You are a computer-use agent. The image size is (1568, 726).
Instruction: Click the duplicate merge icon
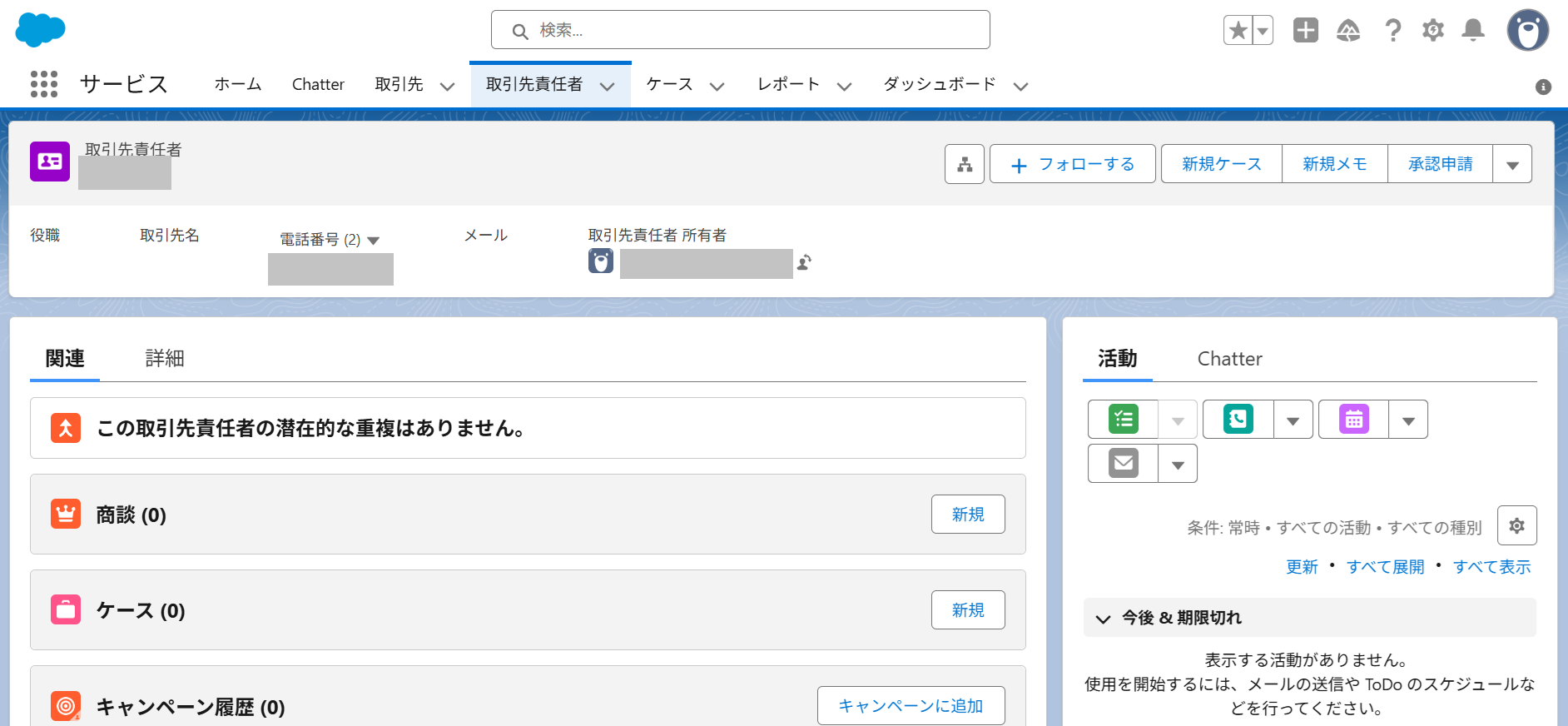66,428
